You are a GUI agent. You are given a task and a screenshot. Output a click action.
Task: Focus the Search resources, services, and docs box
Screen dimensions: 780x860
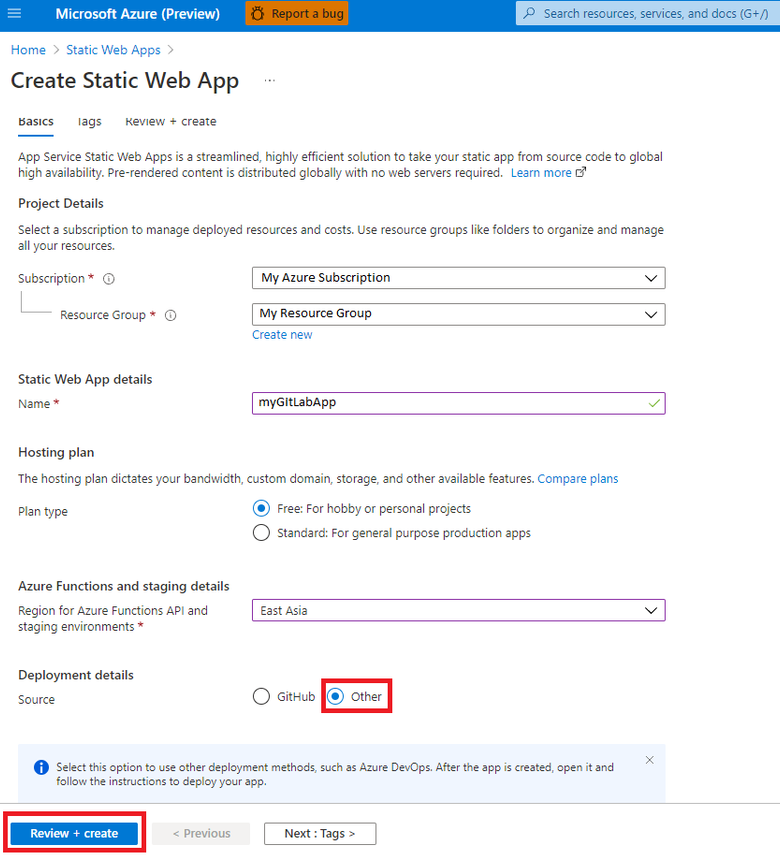click(x=648, y=13)
